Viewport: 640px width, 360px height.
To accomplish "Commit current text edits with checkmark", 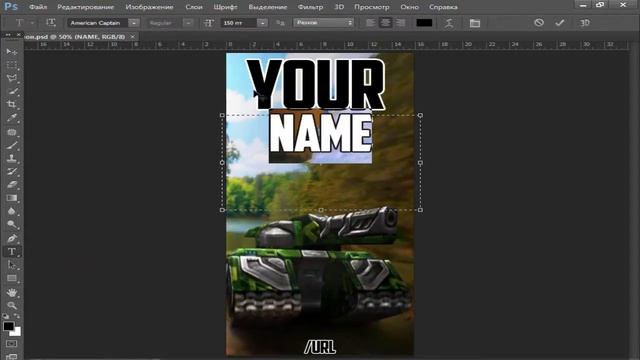I will 560,23.
